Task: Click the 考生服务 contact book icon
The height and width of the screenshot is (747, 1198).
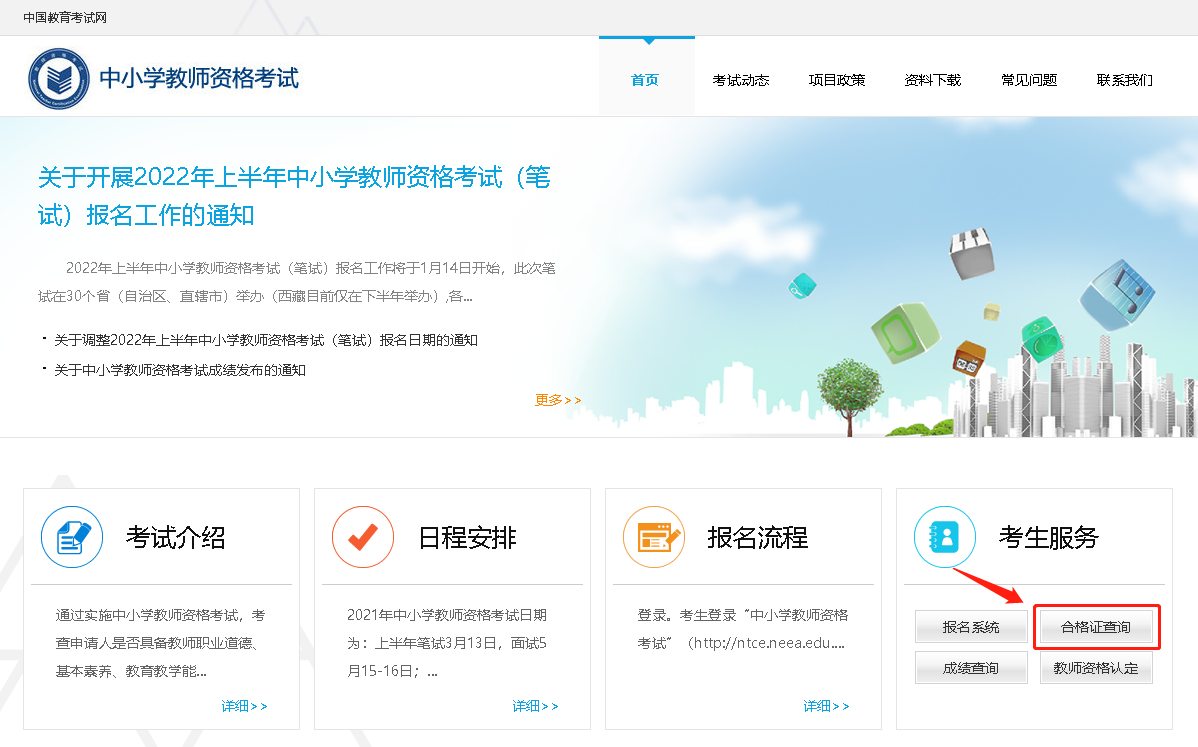Action: (x=945, y=537)
